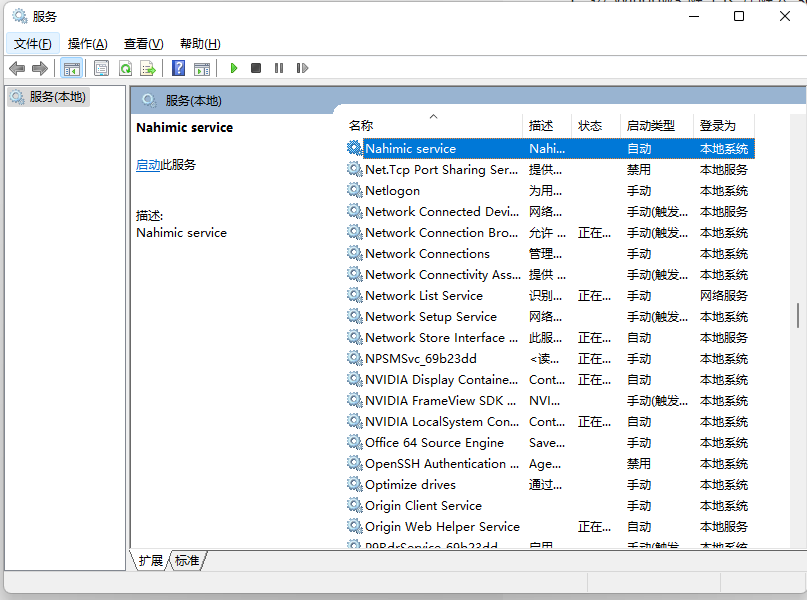Start service with green play icon
This screenshot has width=807, height=600.
point(234,68)
